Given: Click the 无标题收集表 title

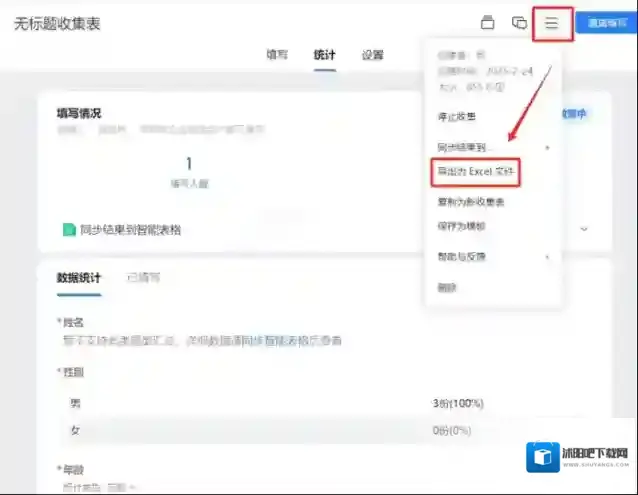Looking at the screenshot, I should point(57,23).
